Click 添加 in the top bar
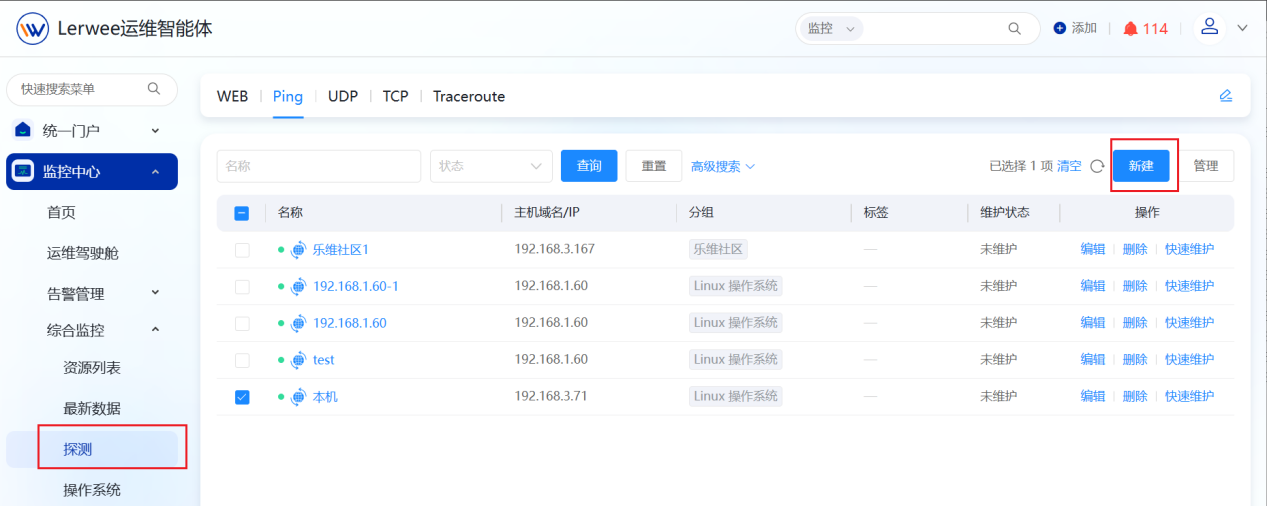 (1084, 29)
